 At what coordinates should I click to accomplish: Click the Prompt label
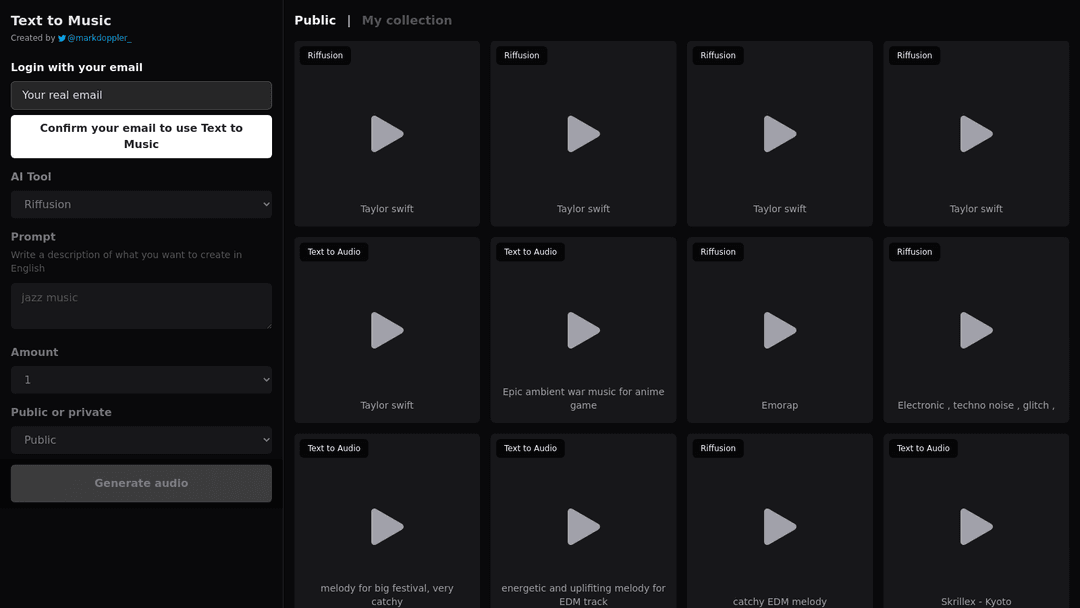click(33, 237)
